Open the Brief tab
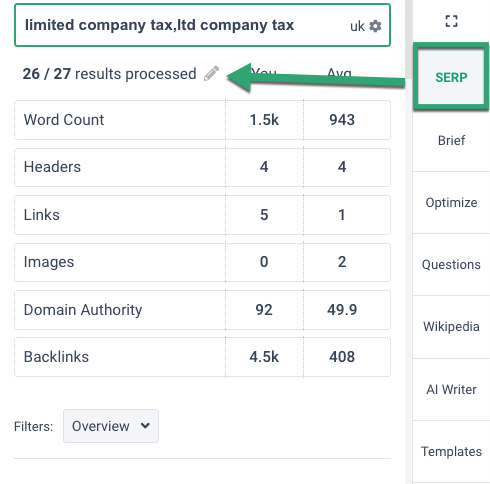 [x=451, y=141]
